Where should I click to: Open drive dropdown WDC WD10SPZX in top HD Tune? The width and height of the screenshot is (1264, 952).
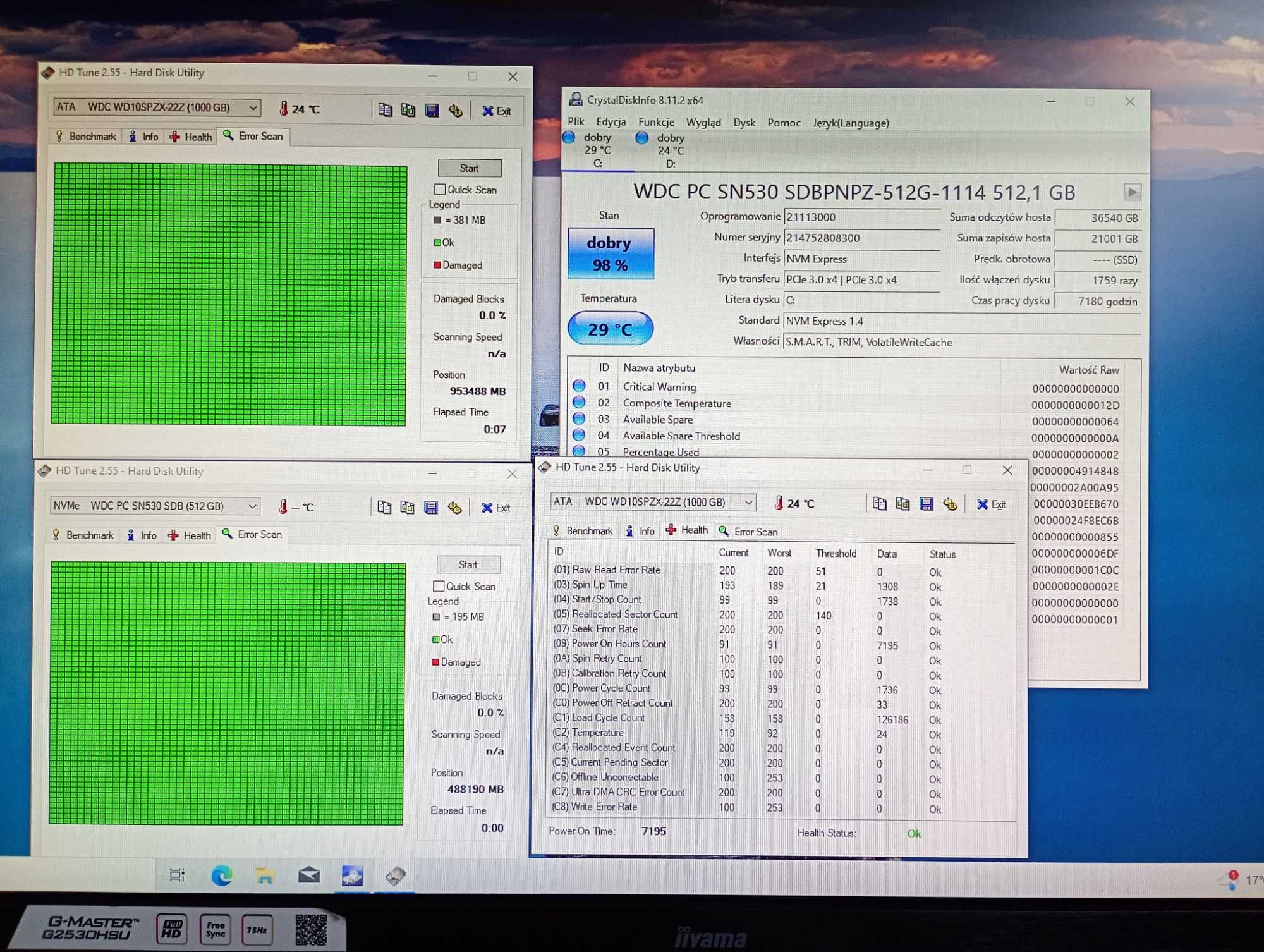click(157, 107)
